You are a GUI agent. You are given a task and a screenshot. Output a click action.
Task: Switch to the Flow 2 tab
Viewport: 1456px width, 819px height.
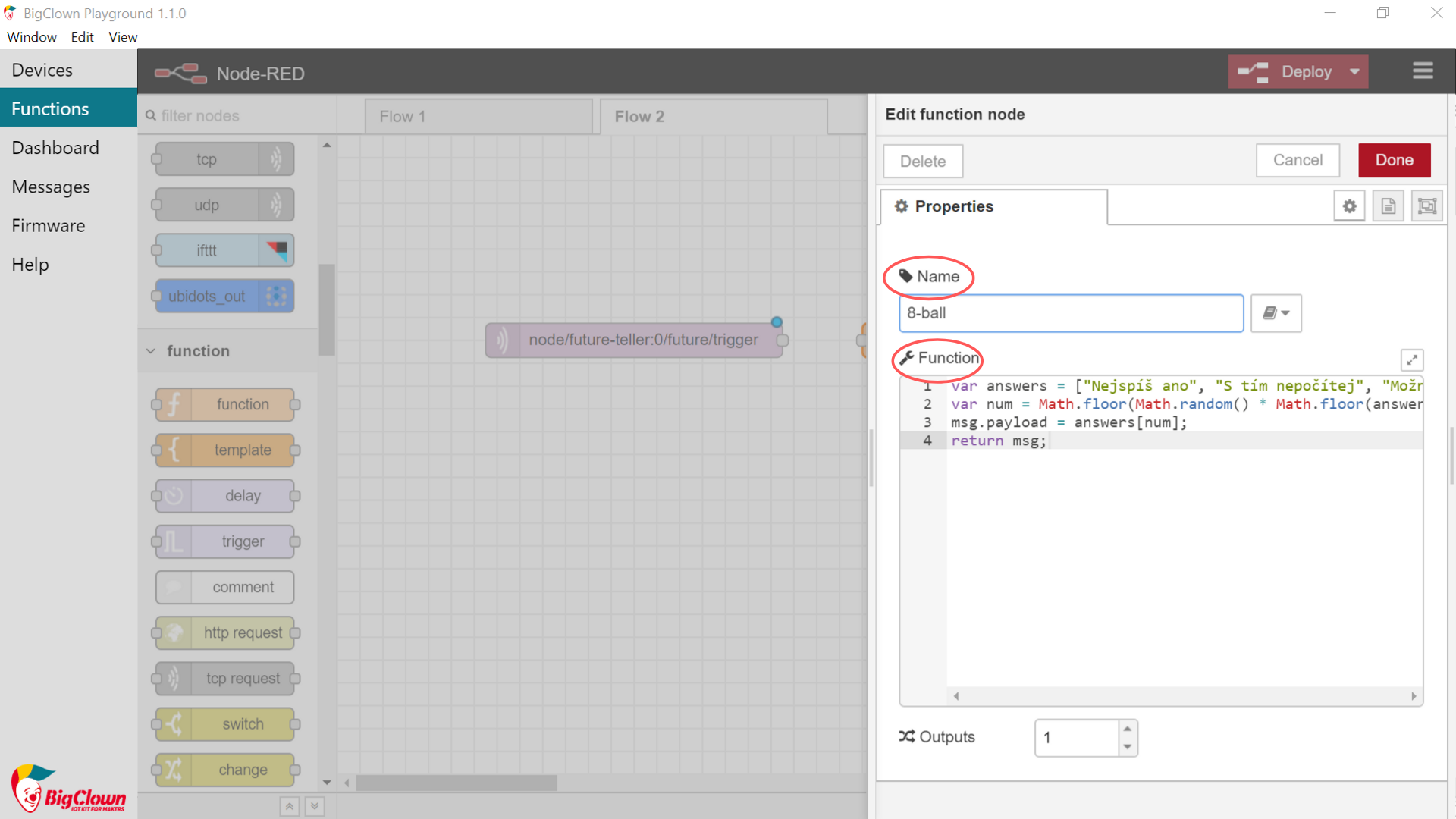(714, 117)
